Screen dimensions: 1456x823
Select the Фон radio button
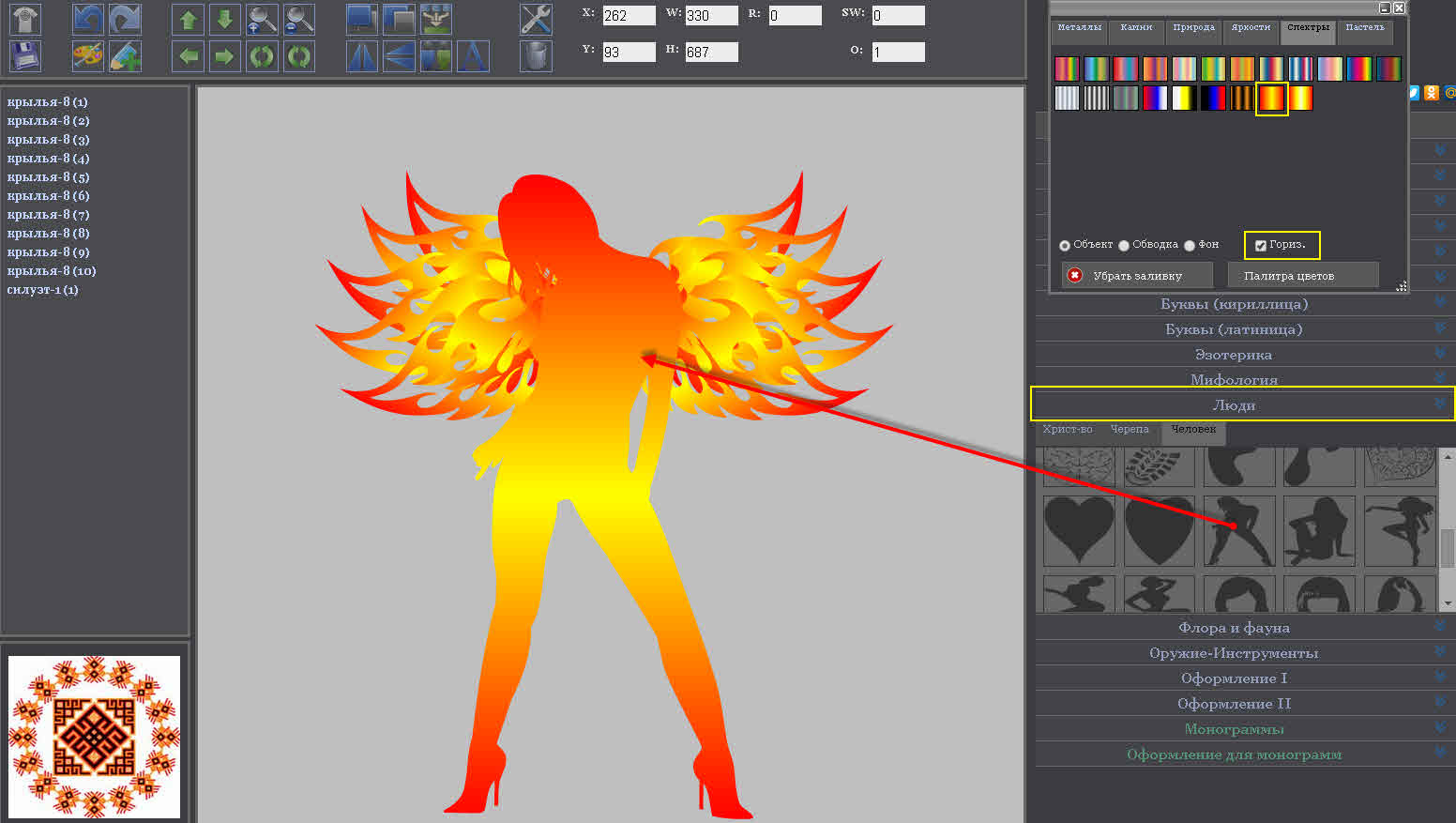(1190, 246)
